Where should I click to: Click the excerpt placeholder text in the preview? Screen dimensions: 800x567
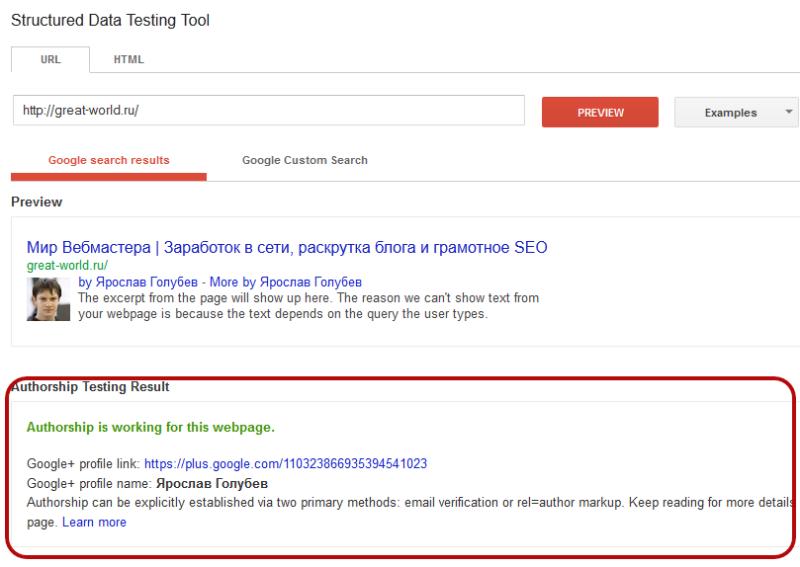click(x=308, y=306)
